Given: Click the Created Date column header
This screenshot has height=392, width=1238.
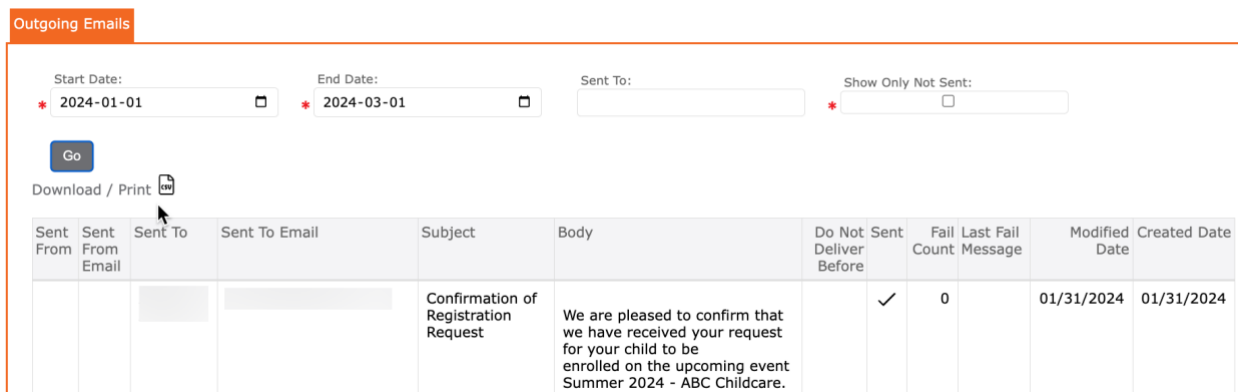Looking at the screenshot, I should point(1184,232).
